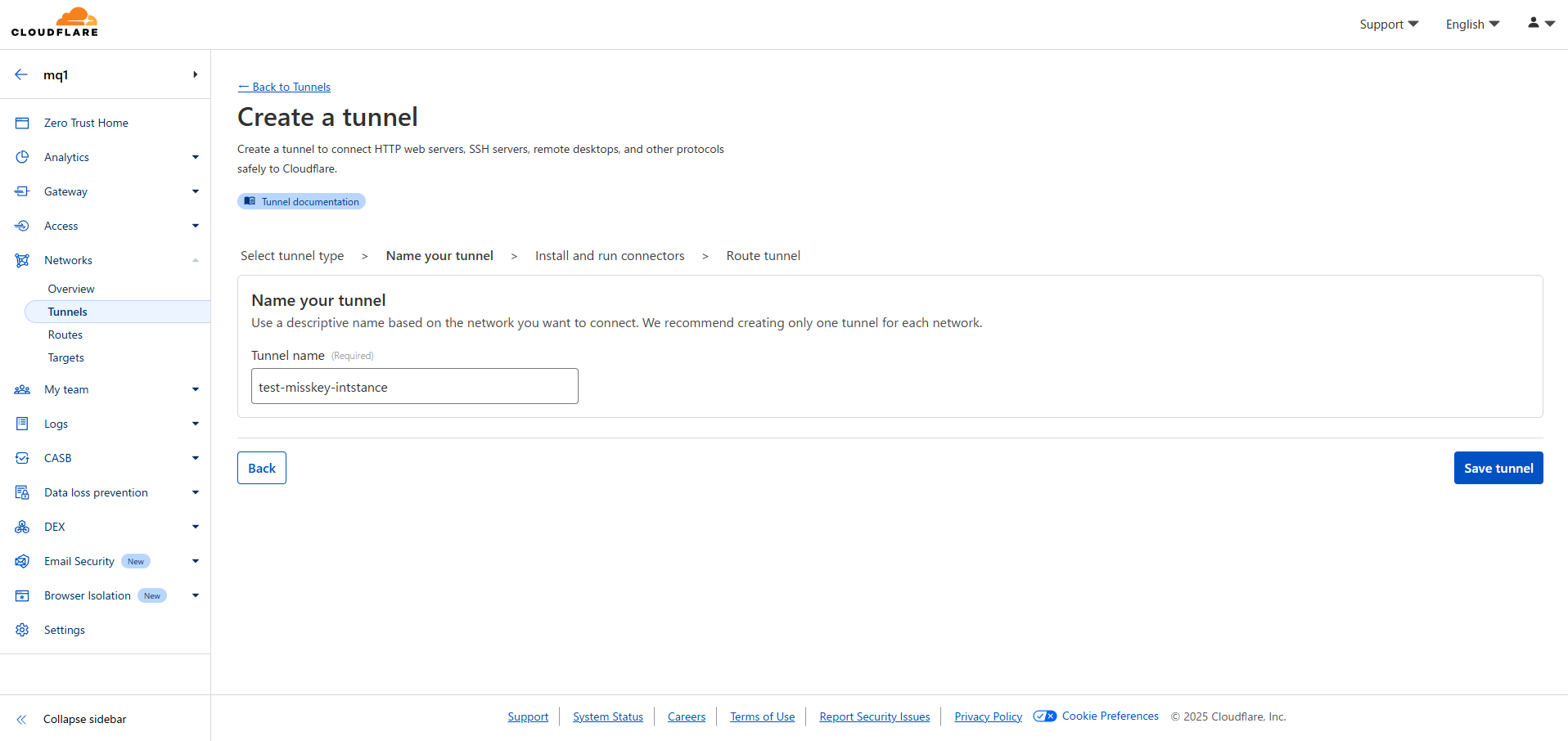Expand the DEX menu arrow
The width and height of the screenshot is (1568, 741).
tap(196, 527)
